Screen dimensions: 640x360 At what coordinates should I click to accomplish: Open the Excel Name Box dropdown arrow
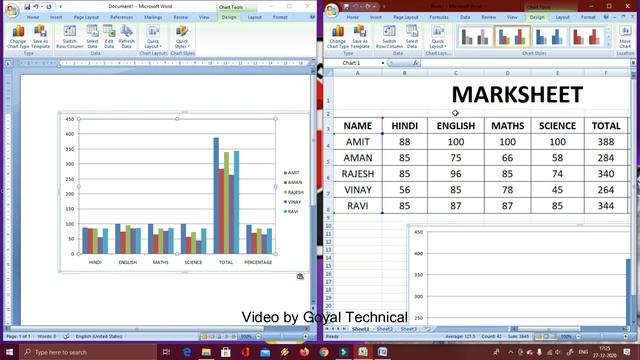point(383,63)
